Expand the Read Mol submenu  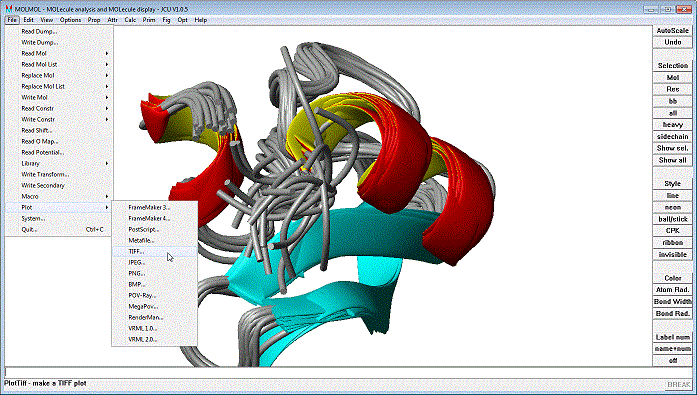(x=59, y=53)
